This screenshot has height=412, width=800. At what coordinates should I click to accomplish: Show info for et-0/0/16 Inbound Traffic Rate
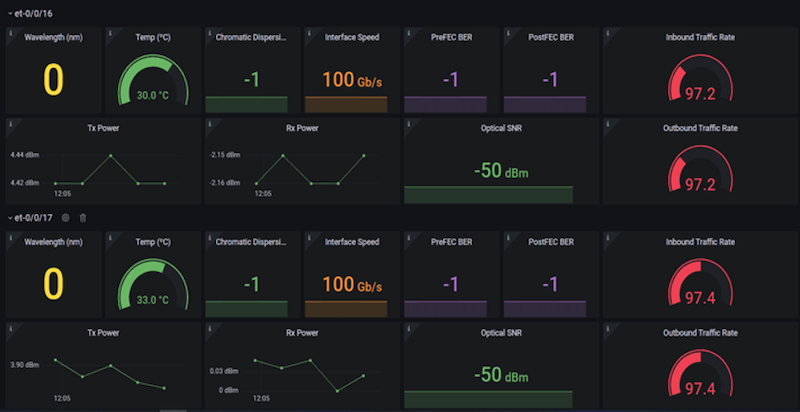click(607, 33)
